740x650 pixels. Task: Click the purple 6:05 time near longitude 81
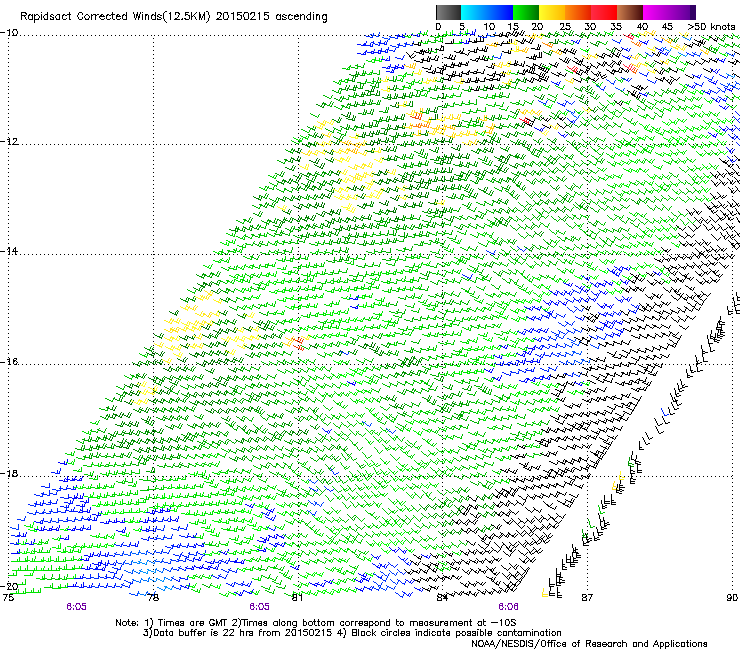(x=260, y=607)
